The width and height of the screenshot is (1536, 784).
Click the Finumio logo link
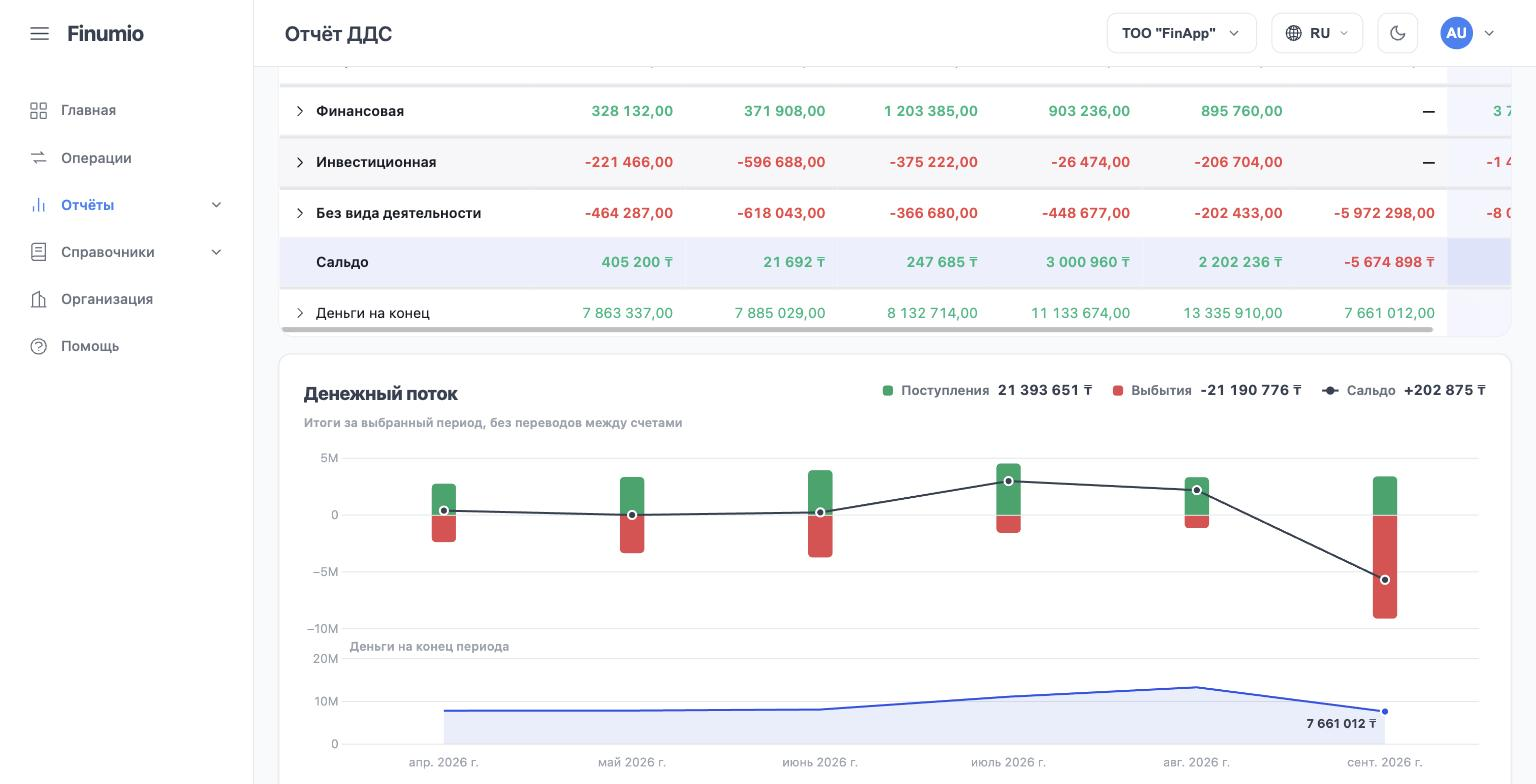(x=105, y=34)
